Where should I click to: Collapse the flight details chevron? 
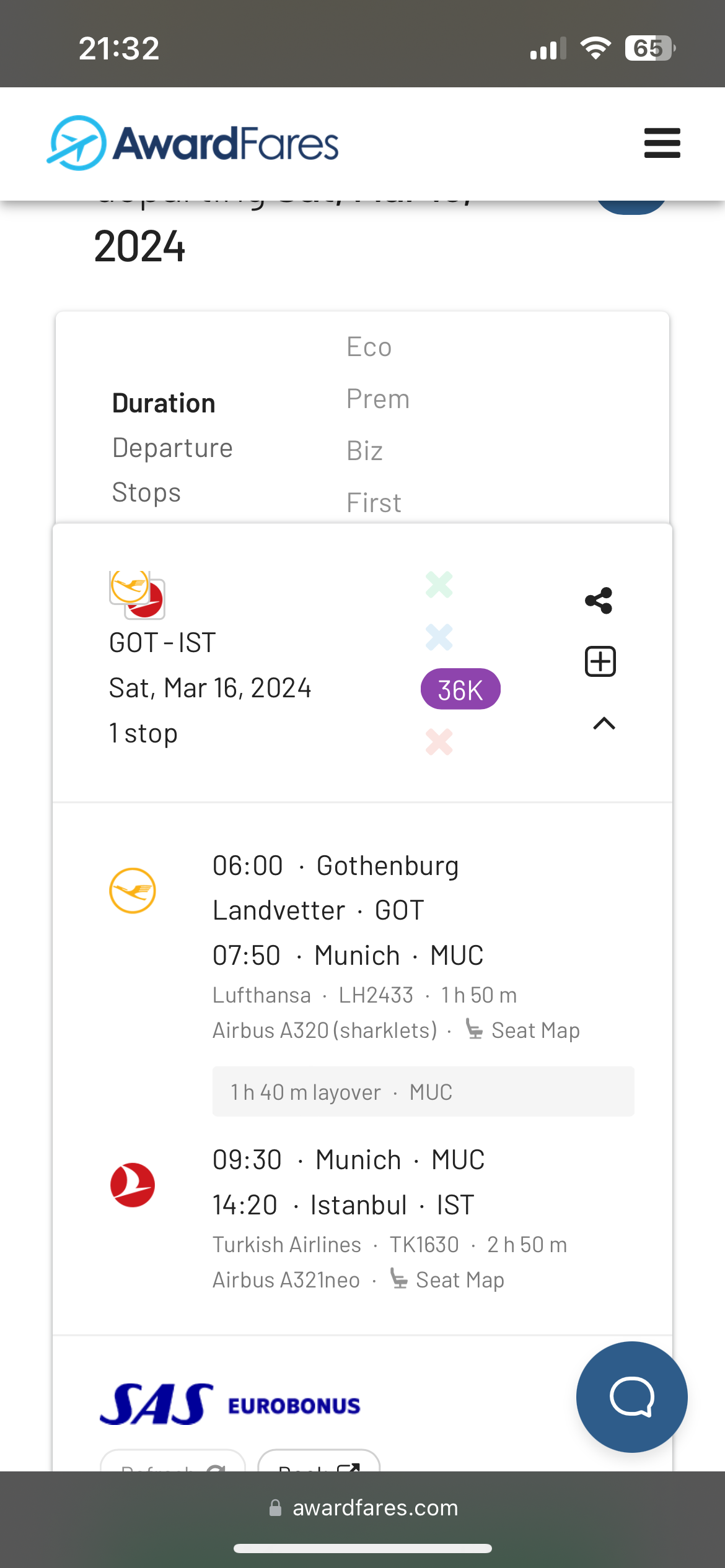pyautogui.click(x=604, y=723)
